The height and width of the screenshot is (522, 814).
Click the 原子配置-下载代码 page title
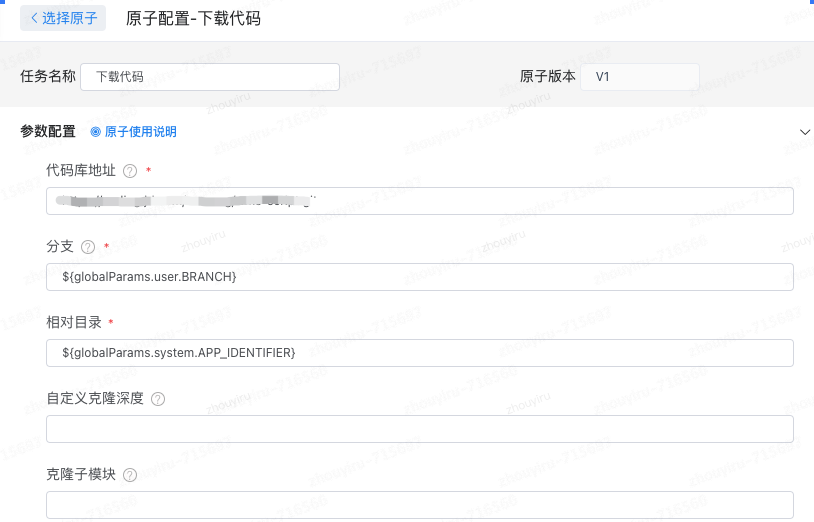[193, 19]
